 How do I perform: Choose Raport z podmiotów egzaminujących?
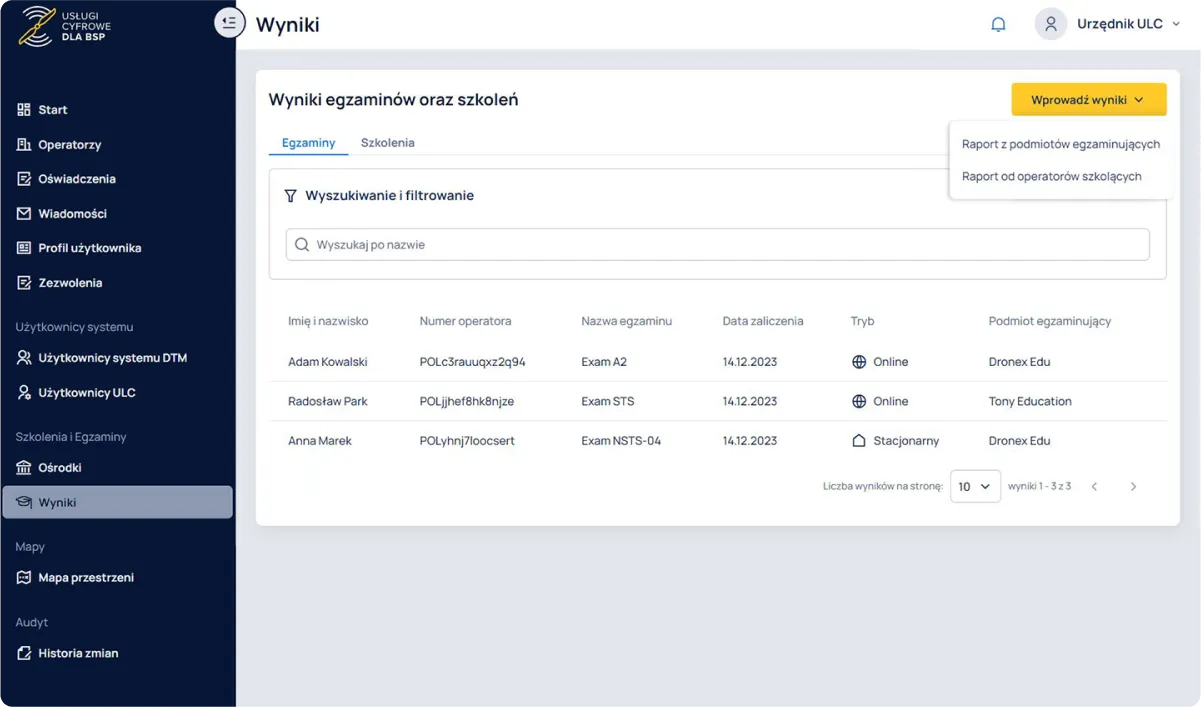pos(1060,143)
